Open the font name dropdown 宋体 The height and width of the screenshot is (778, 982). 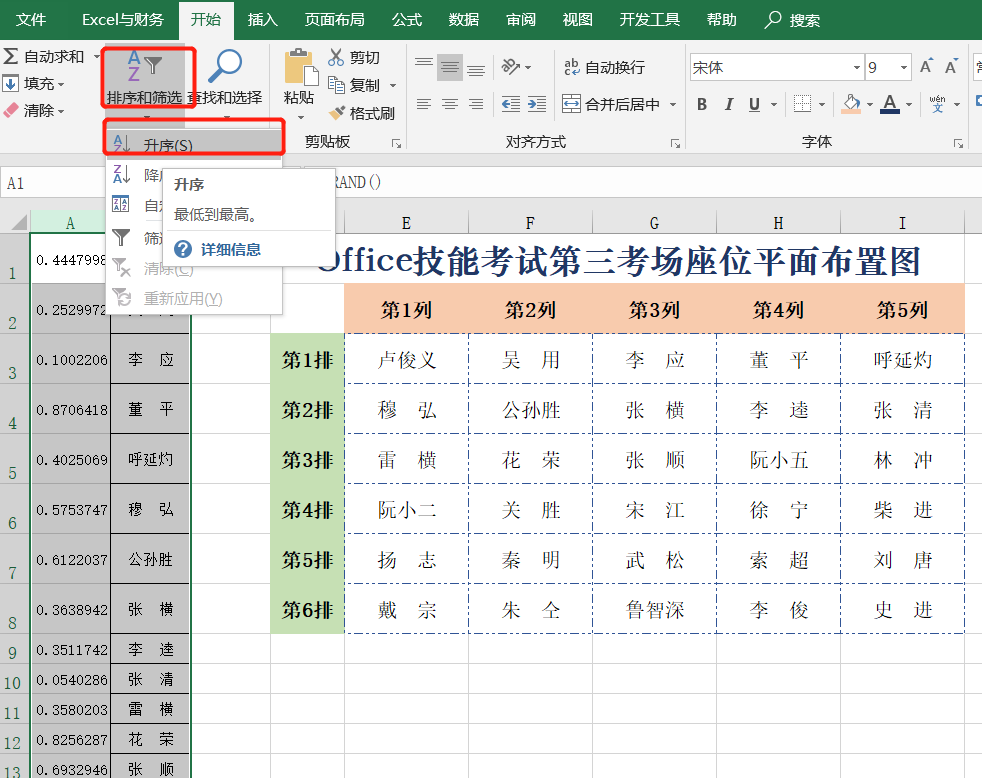tap(857, 67)
